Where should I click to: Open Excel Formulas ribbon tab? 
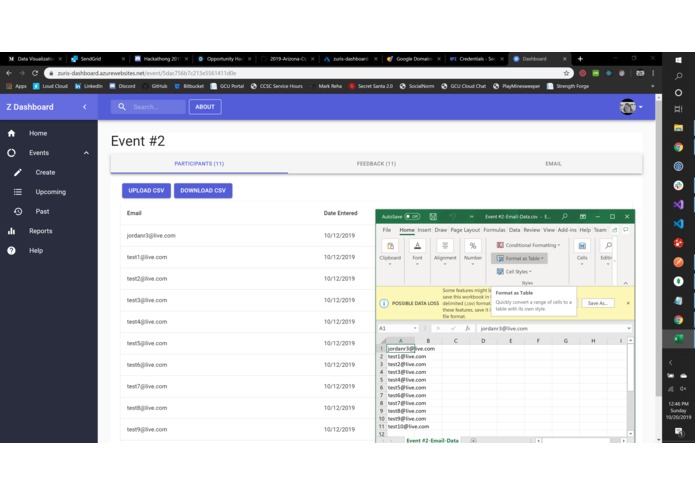(x=494, y=230)
